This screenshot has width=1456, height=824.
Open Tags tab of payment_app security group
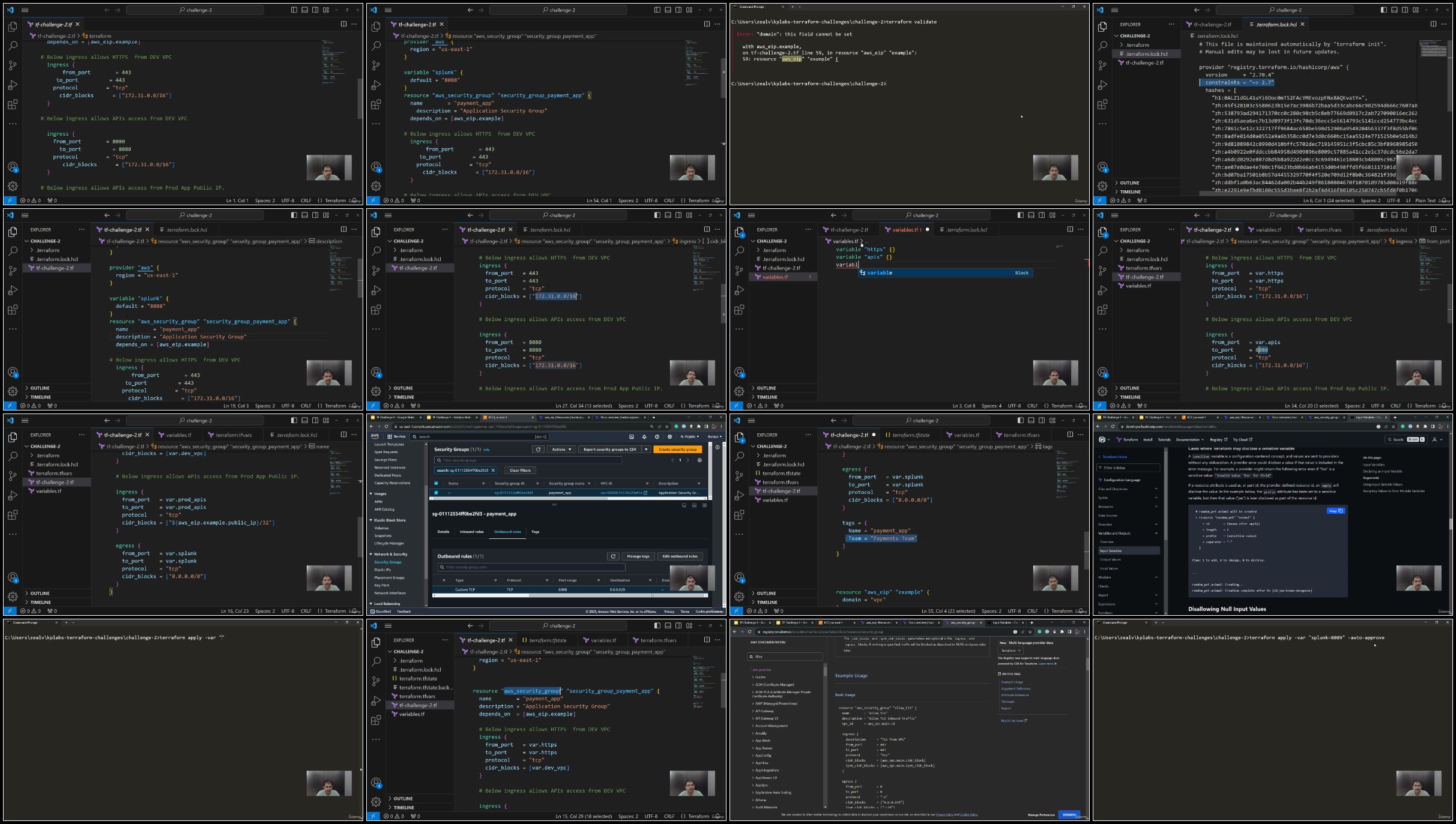(x=536, y=532)
